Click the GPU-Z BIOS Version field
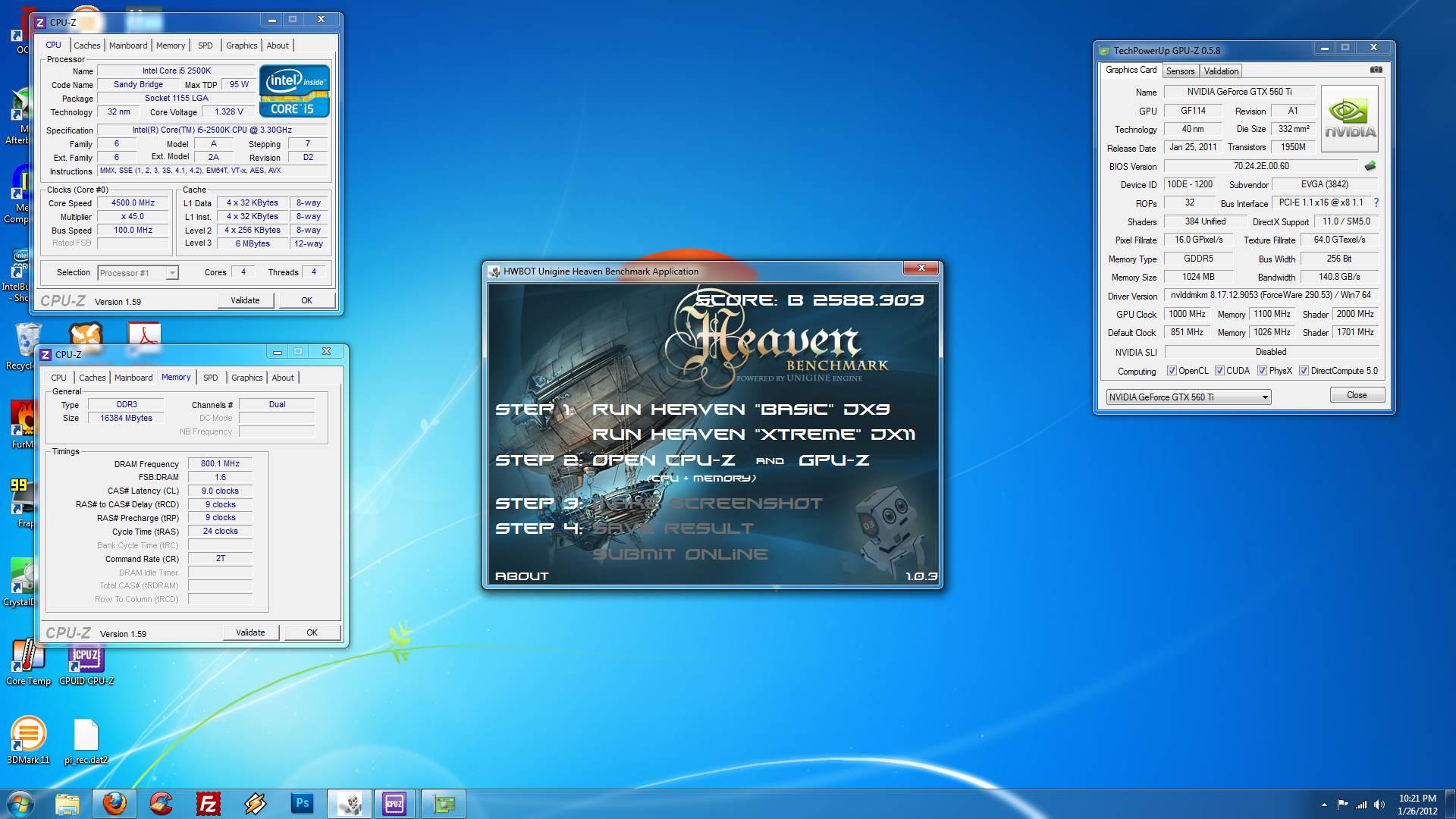The width and height of the screenshot is (1456, 819). coord(1261,166)
